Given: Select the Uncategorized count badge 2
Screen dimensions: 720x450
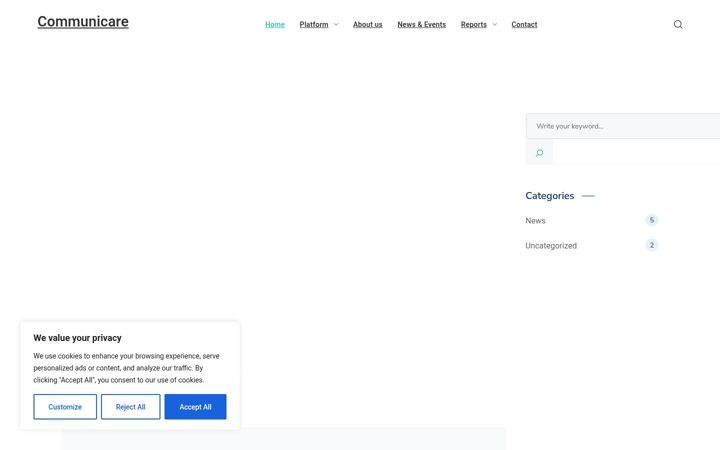Looking at the screenshot, I should (x=651, y=245).
